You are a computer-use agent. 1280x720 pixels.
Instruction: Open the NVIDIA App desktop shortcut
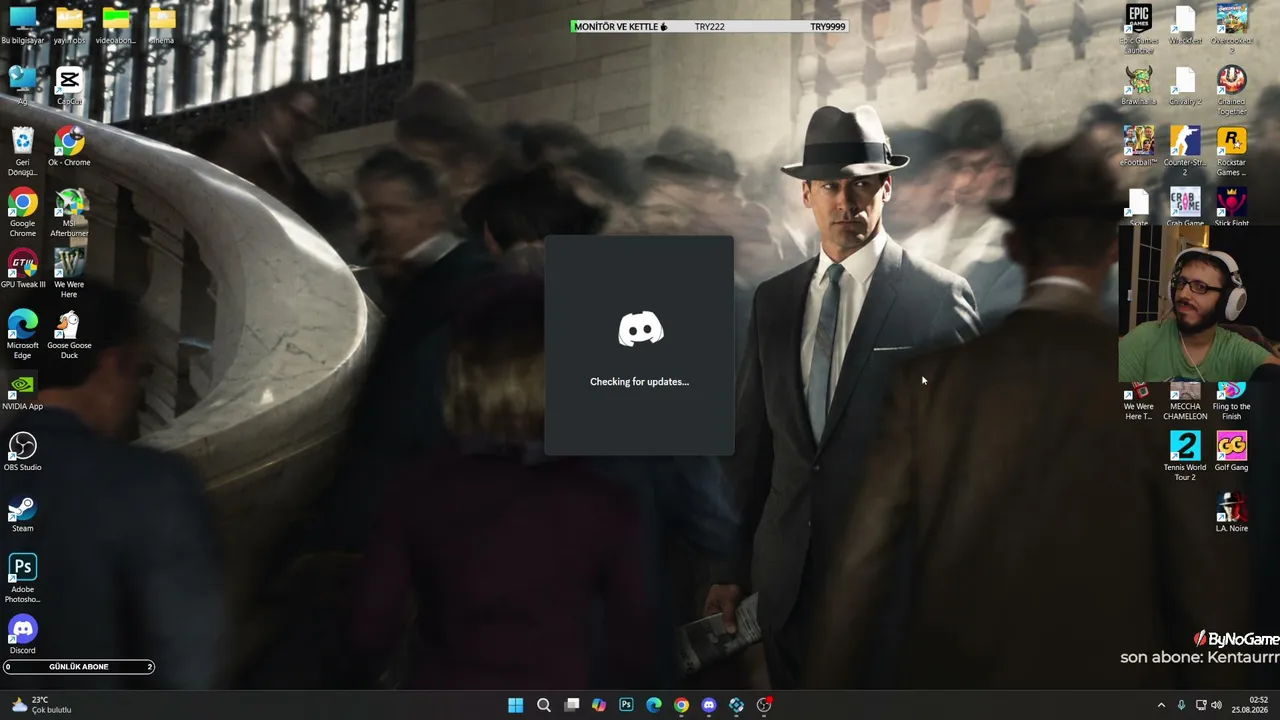coord(22,390)
